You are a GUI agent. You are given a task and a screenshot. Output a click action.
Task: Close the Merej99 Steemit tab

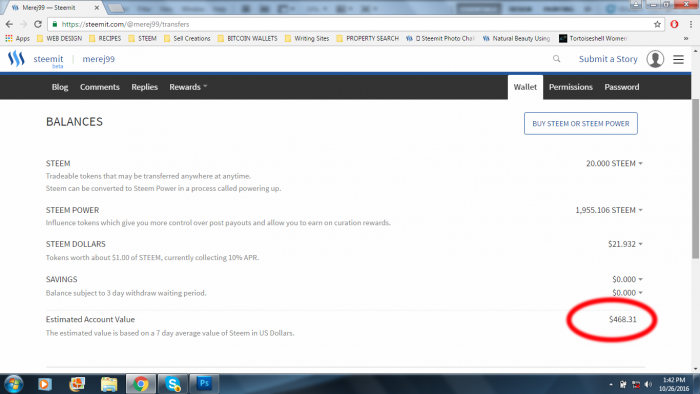point(96,8)
